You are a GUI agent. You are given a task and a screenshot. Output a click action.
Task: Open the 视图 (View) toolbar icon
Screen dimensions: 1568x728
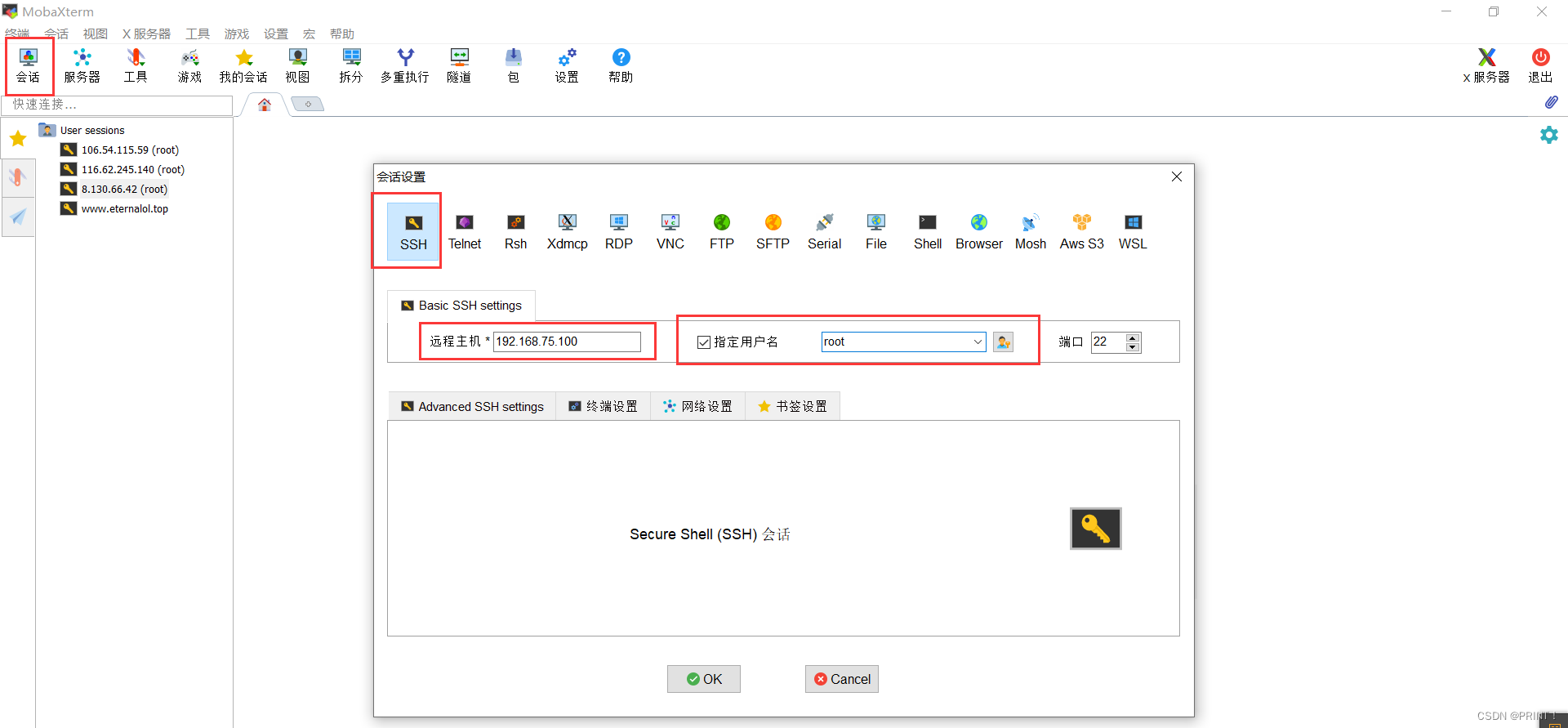[297, 65]
